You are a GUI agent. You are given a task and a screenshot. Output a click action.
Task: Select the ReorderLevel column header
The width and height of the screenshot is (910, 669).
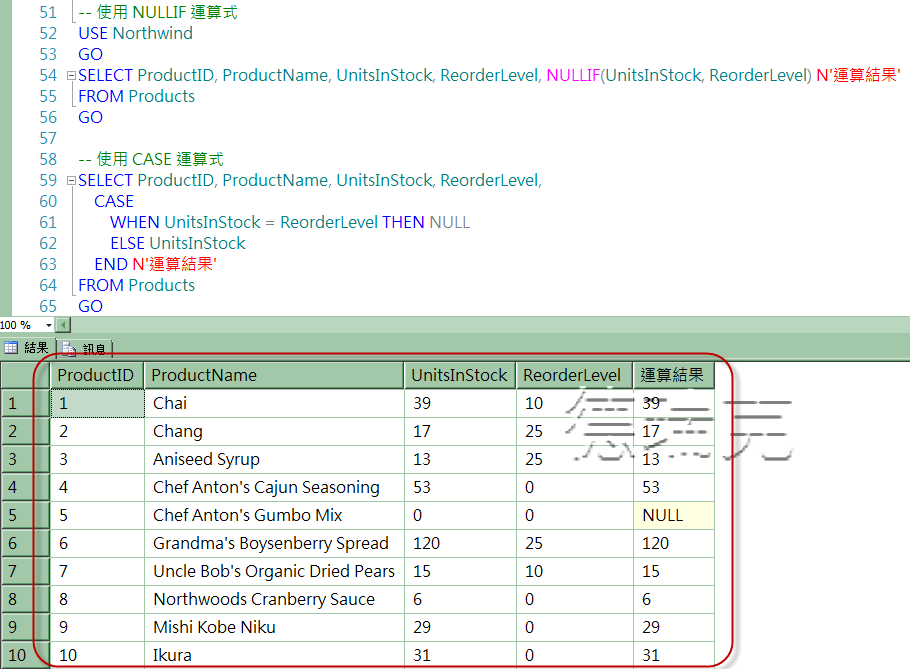(572, 374)
